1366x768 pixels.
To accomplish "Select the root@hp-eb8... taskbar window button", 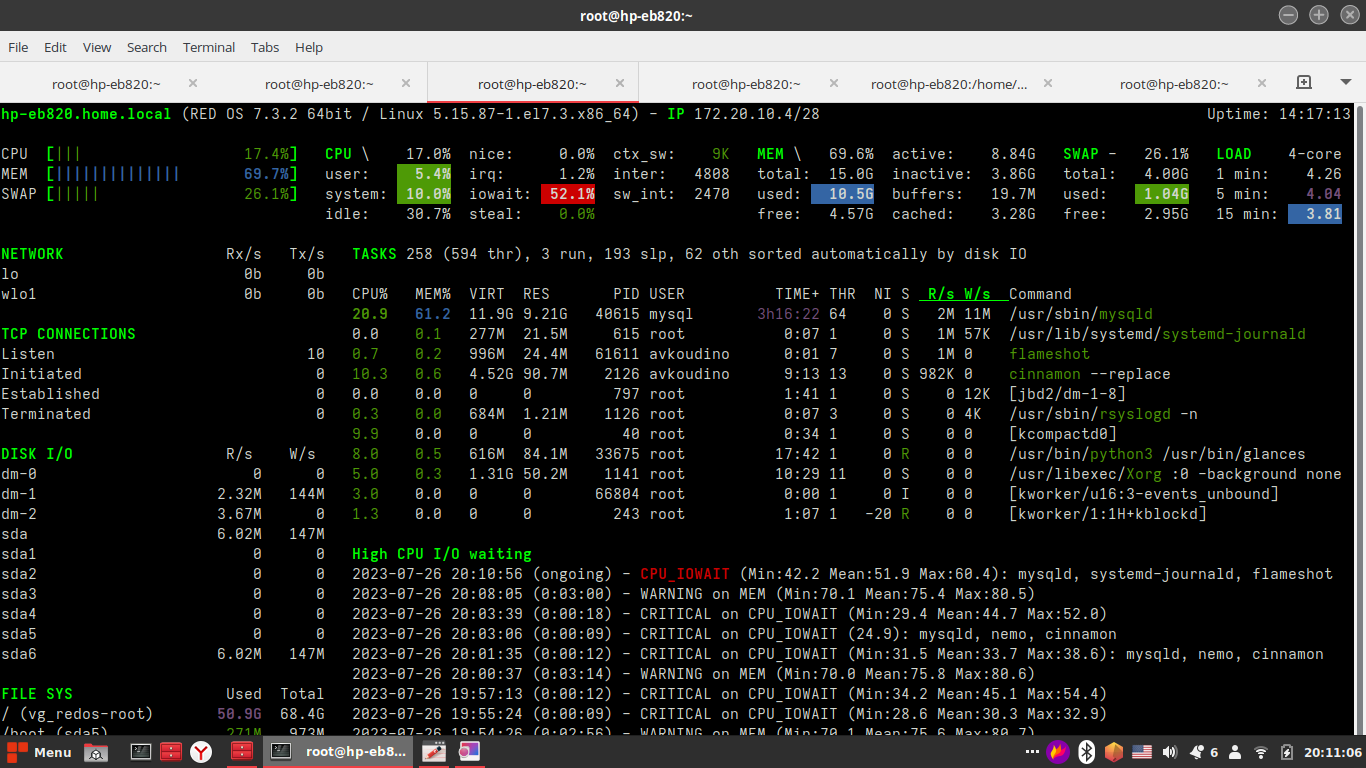I will point(338,752).
